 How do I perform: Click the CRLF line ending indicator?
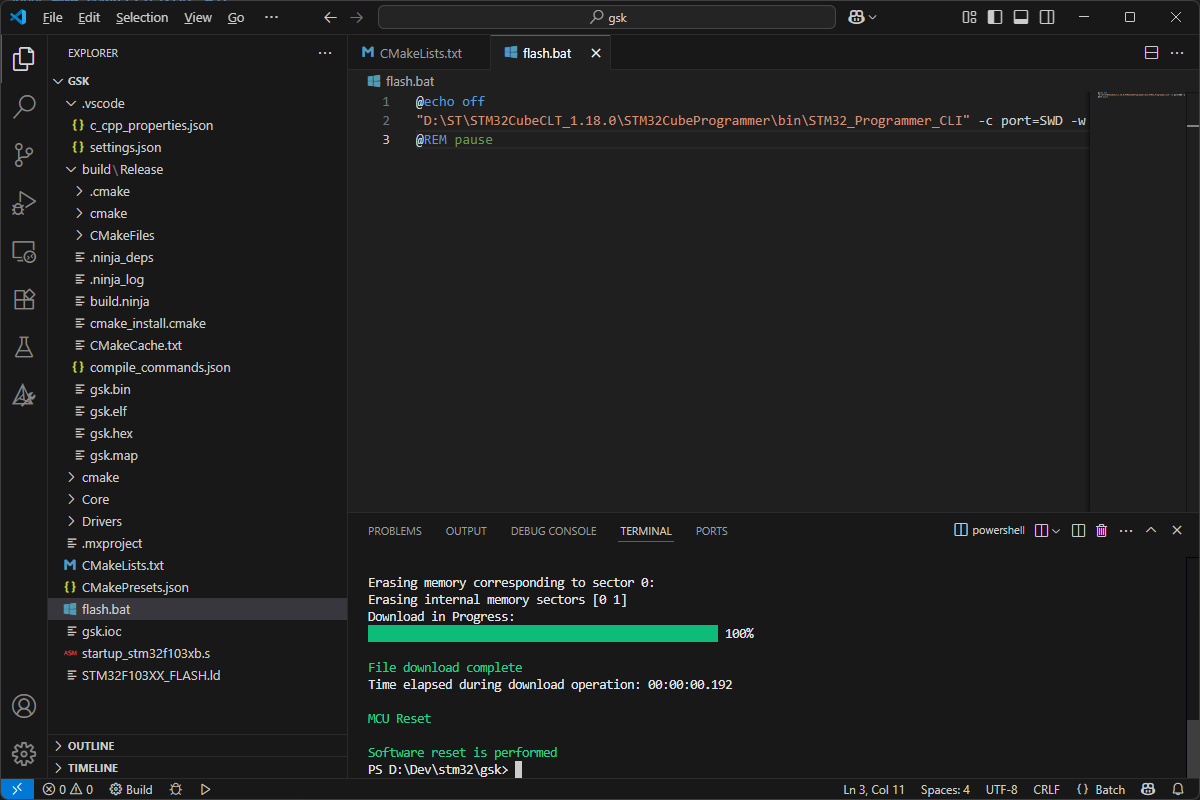1047,789
